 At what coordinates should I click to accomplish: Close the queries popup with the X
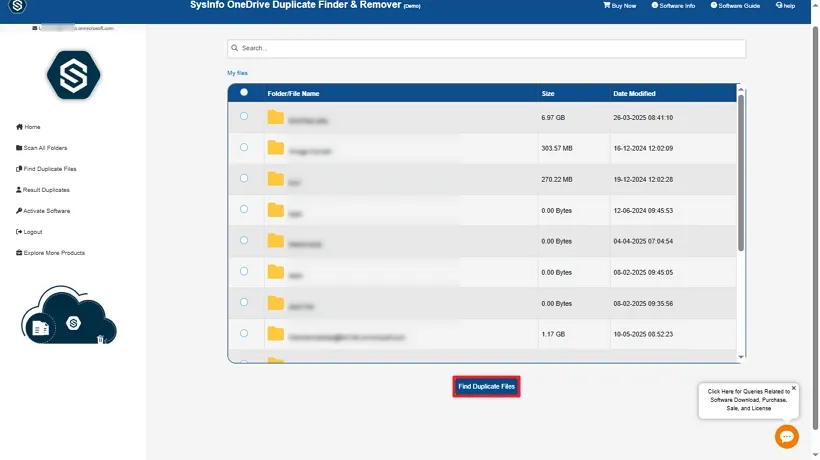click(794, 388)
